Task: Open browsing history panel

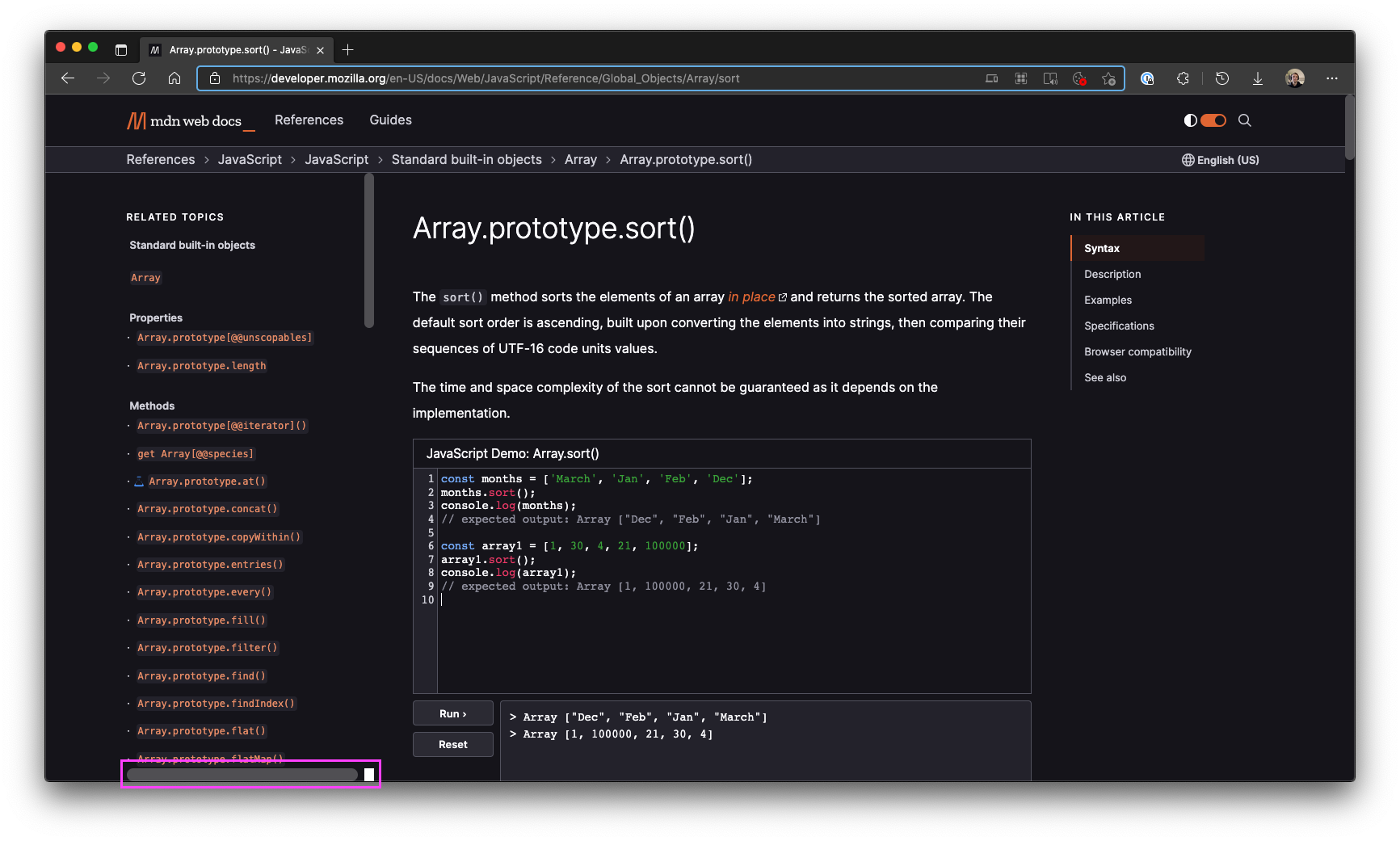Action: (1222, 78)
